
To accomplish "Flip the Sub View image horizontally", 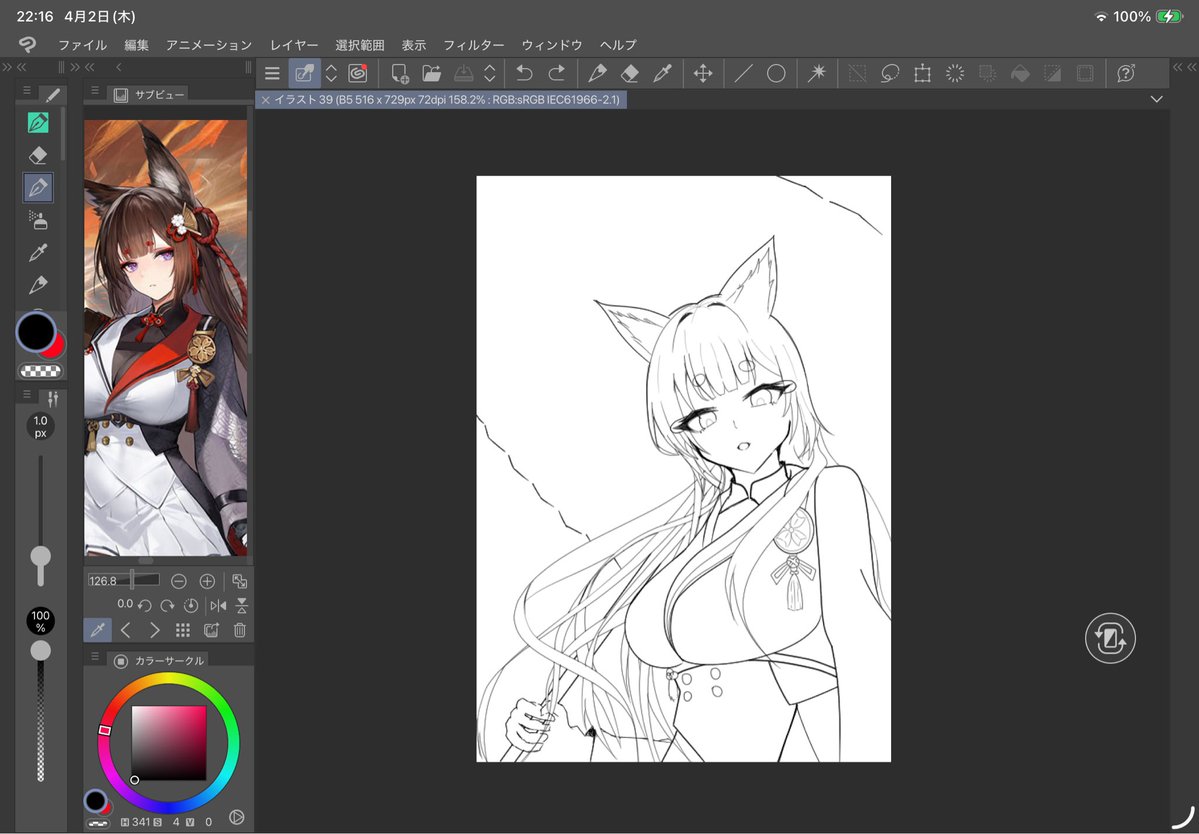I will (x=218, y=606).
